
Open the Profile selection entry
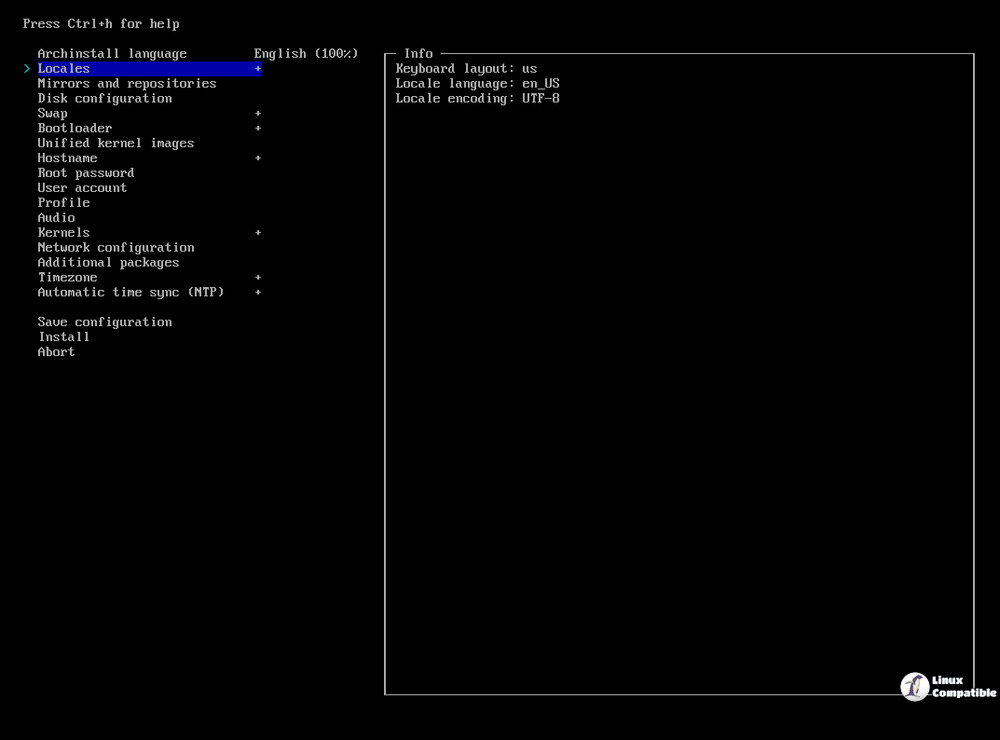coord(63,202)
